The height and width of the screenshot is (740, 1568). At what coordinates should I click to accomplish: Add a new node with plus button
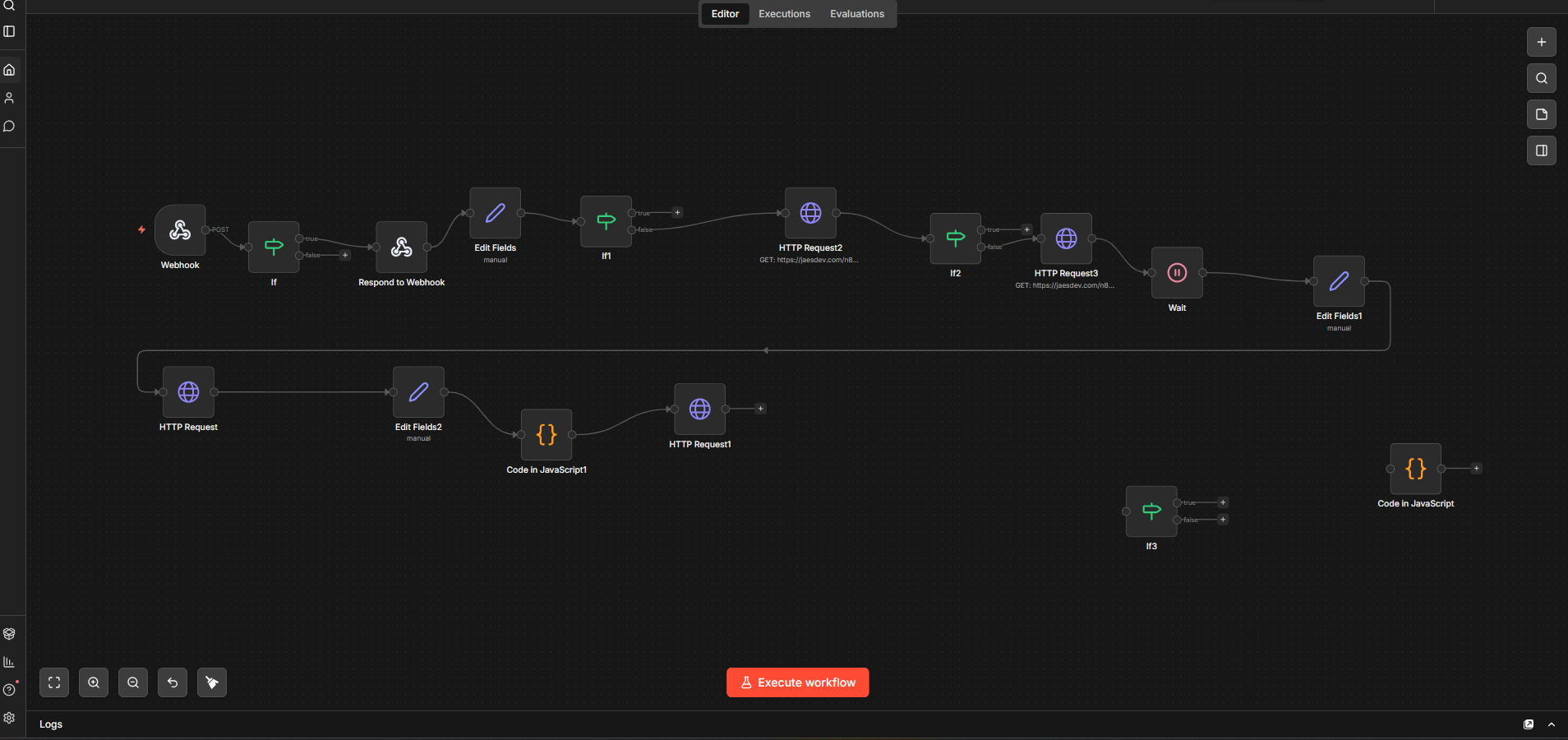[x=1542, y=42]
